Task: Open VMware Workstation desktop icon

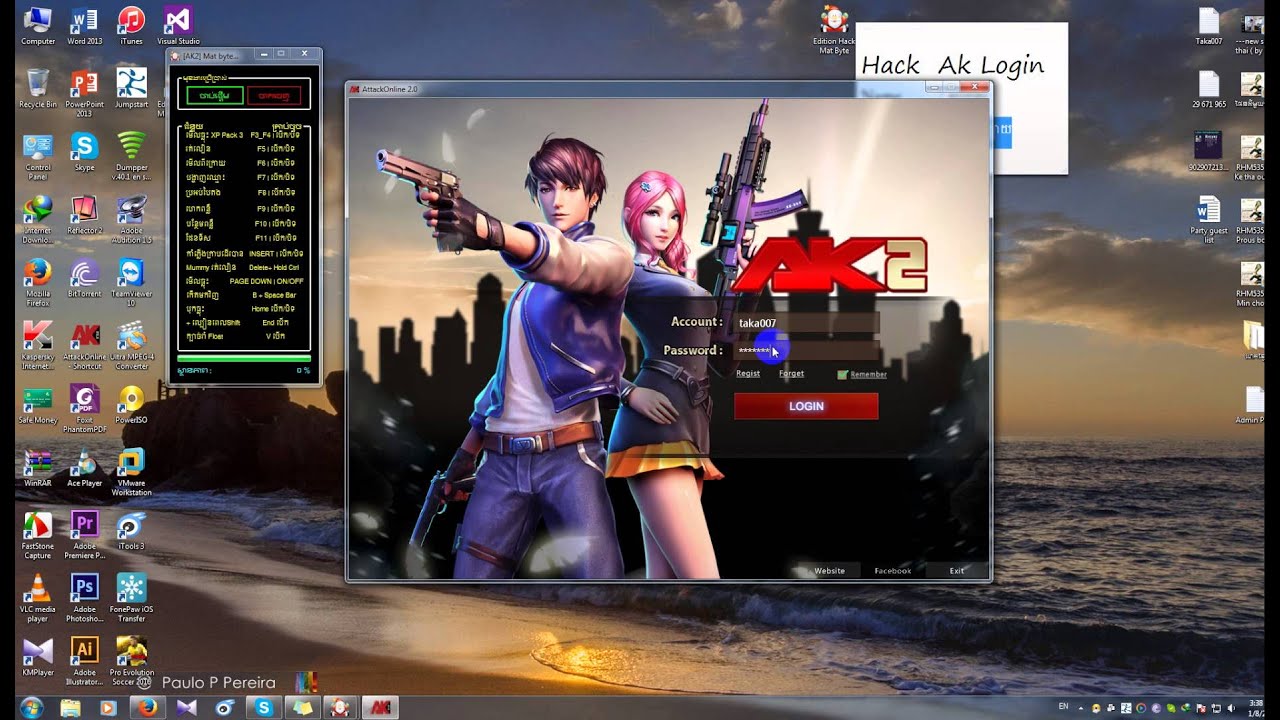Action: click(x=131, y=473)
